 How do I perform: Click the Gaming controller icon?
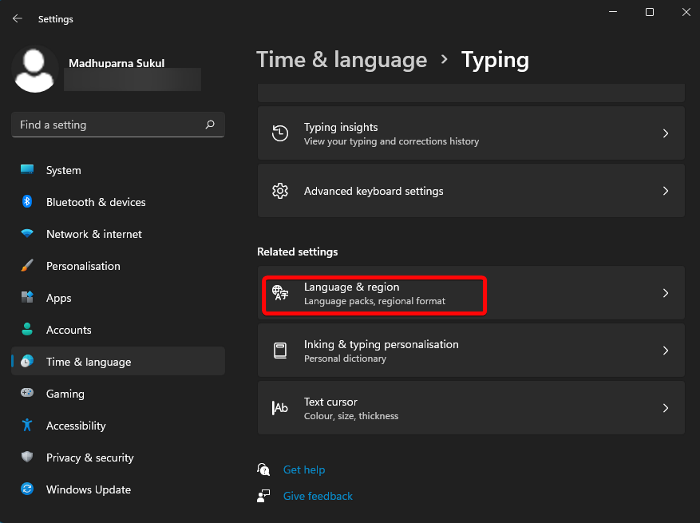click(27, 394)
